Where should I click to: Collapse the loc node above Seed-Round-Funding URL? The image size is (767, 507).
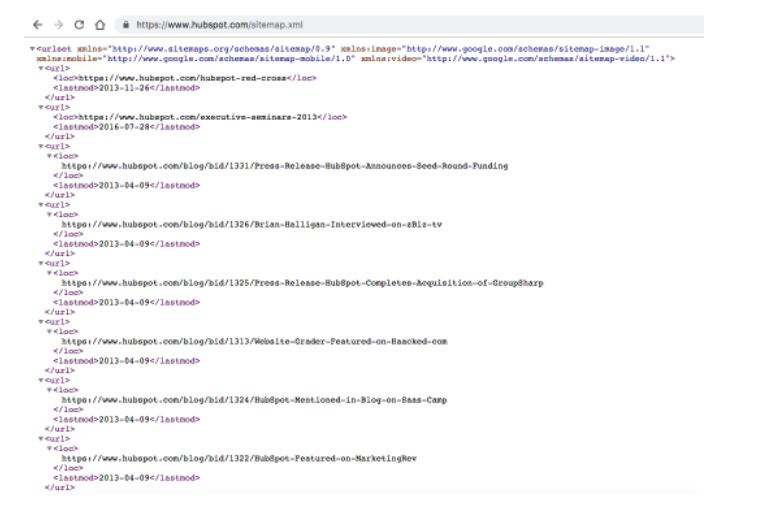tap(49, 156)
